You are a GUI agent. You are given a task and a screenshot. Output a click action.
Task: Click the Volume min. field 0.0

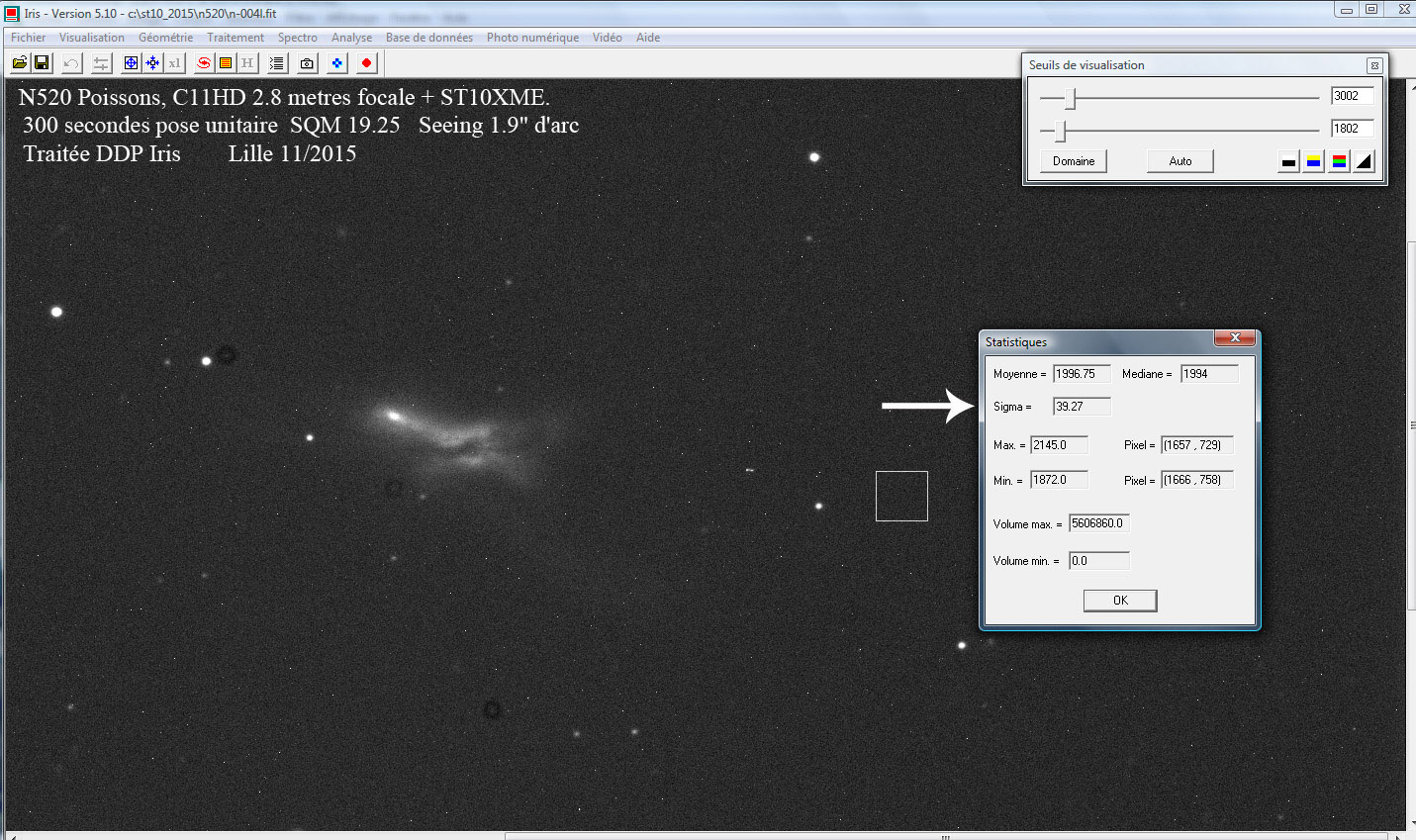point(1099,561)
